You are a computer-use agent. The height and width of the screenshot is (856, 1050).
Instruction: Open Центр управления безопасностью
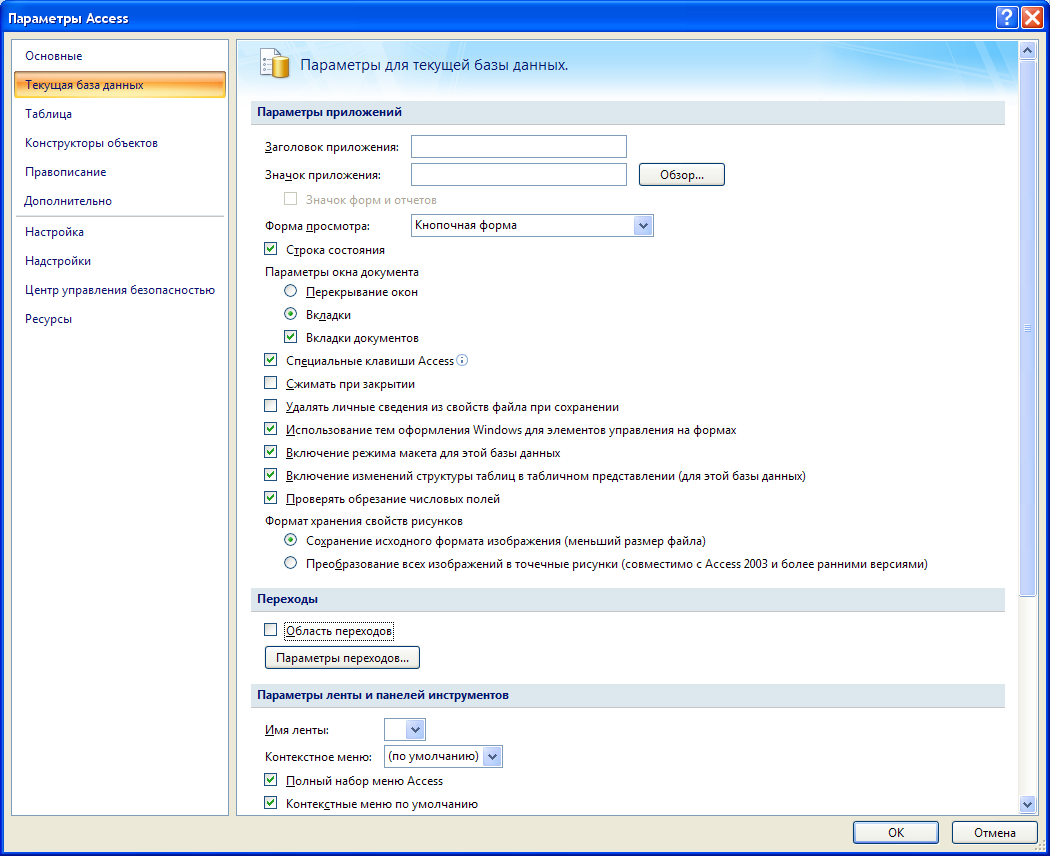click(120, 290)
